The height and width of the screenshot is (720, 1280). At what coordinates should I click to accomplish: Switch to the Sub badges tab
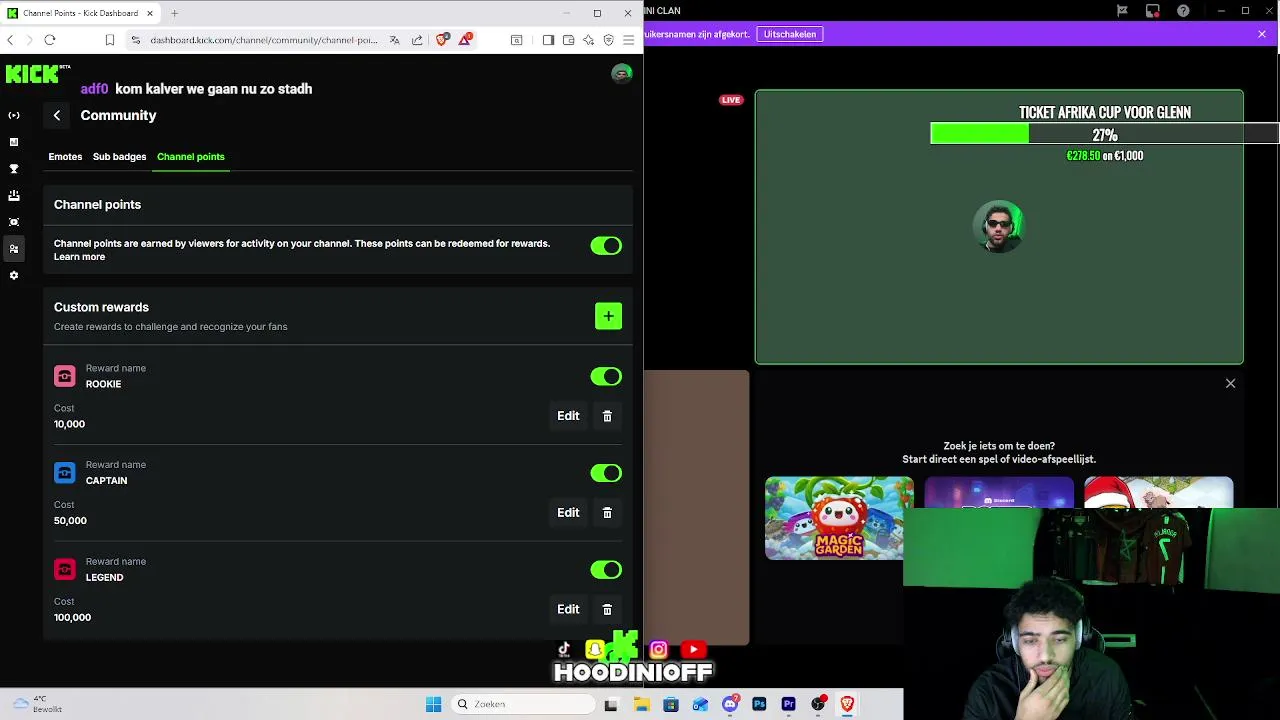(x=119, y=157)
